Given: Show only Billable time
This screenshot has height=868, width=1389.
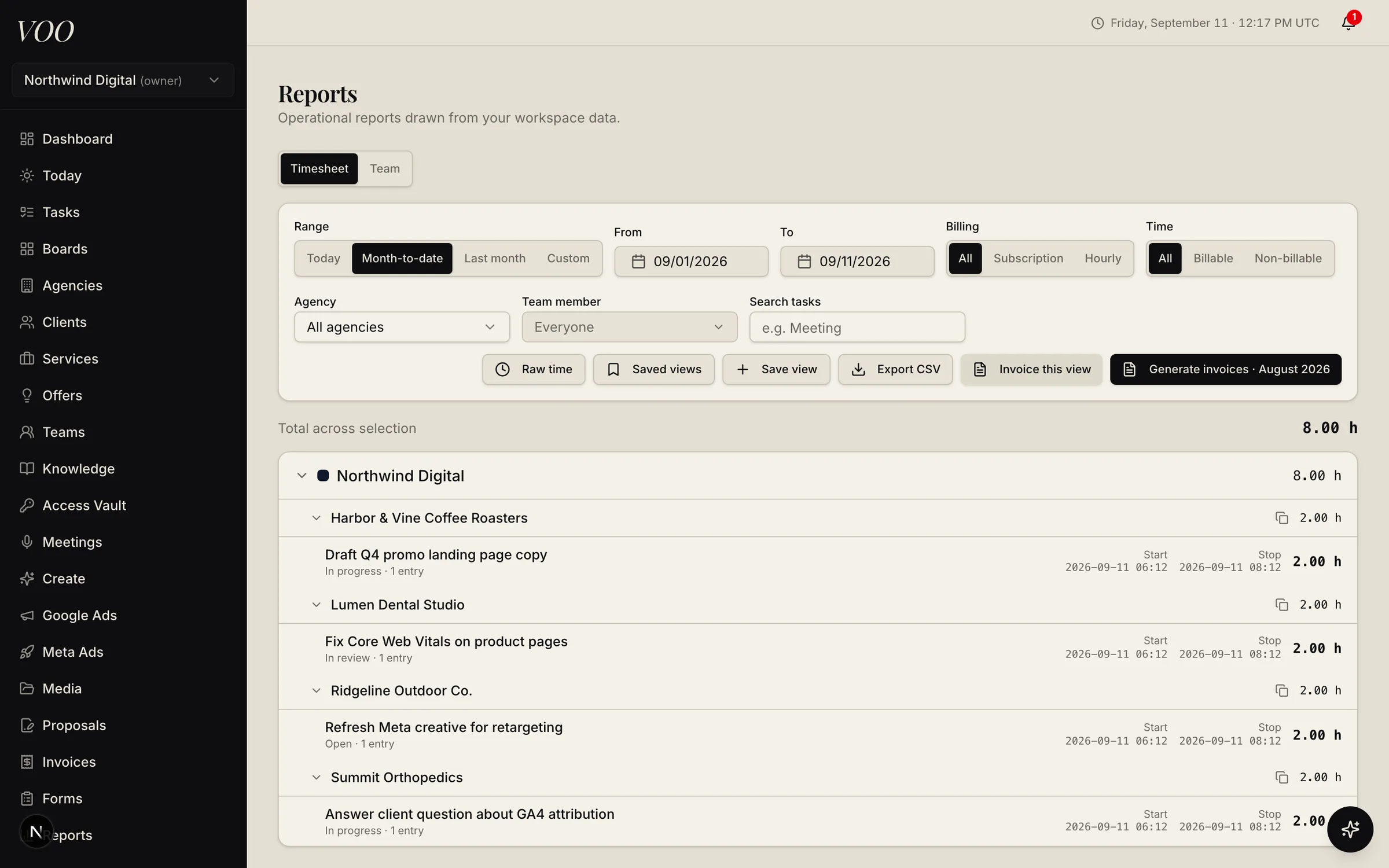Looking at the screenshot, I should [1213, 258].
